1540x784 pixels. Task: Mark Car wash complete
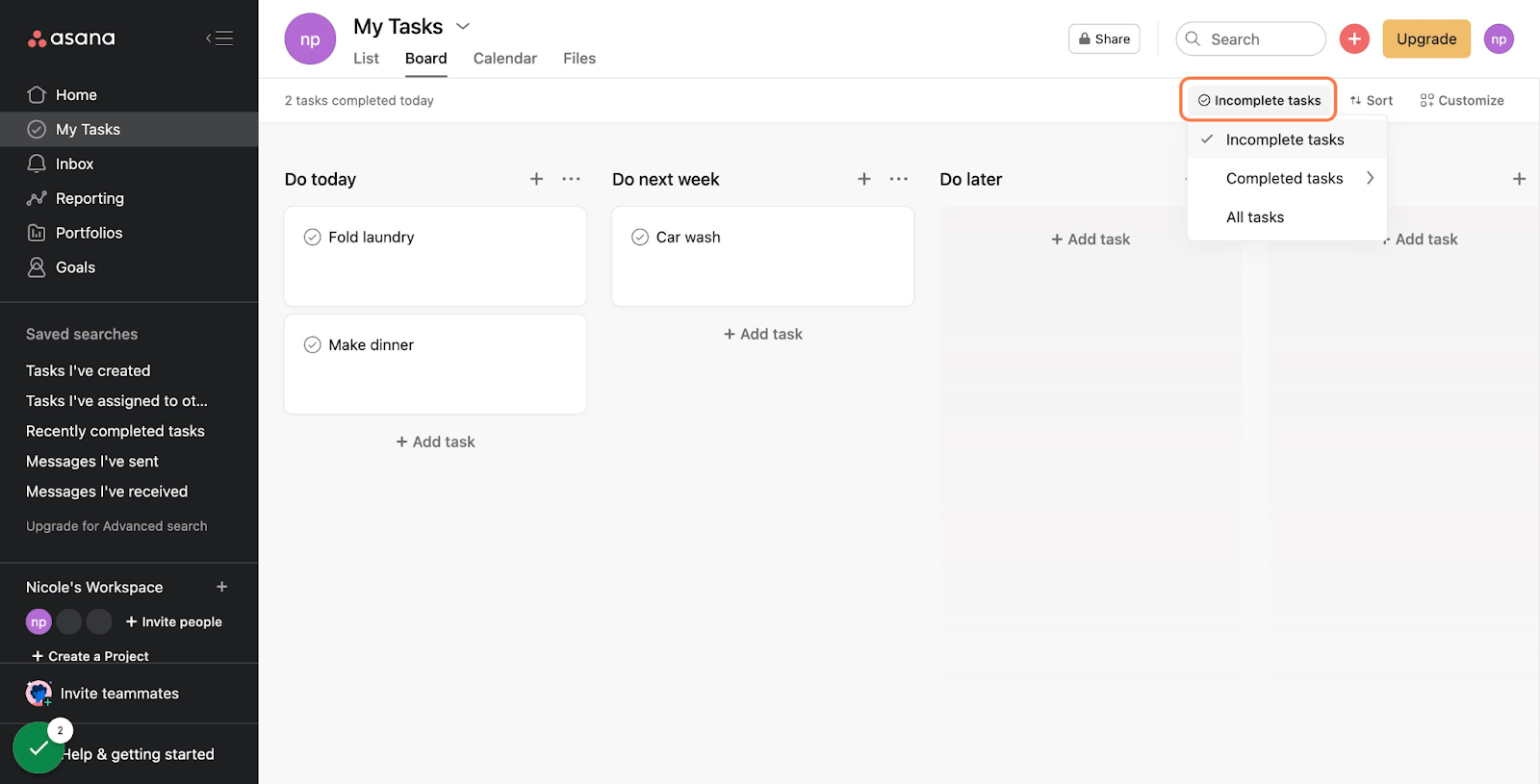[x=640, y=237]
